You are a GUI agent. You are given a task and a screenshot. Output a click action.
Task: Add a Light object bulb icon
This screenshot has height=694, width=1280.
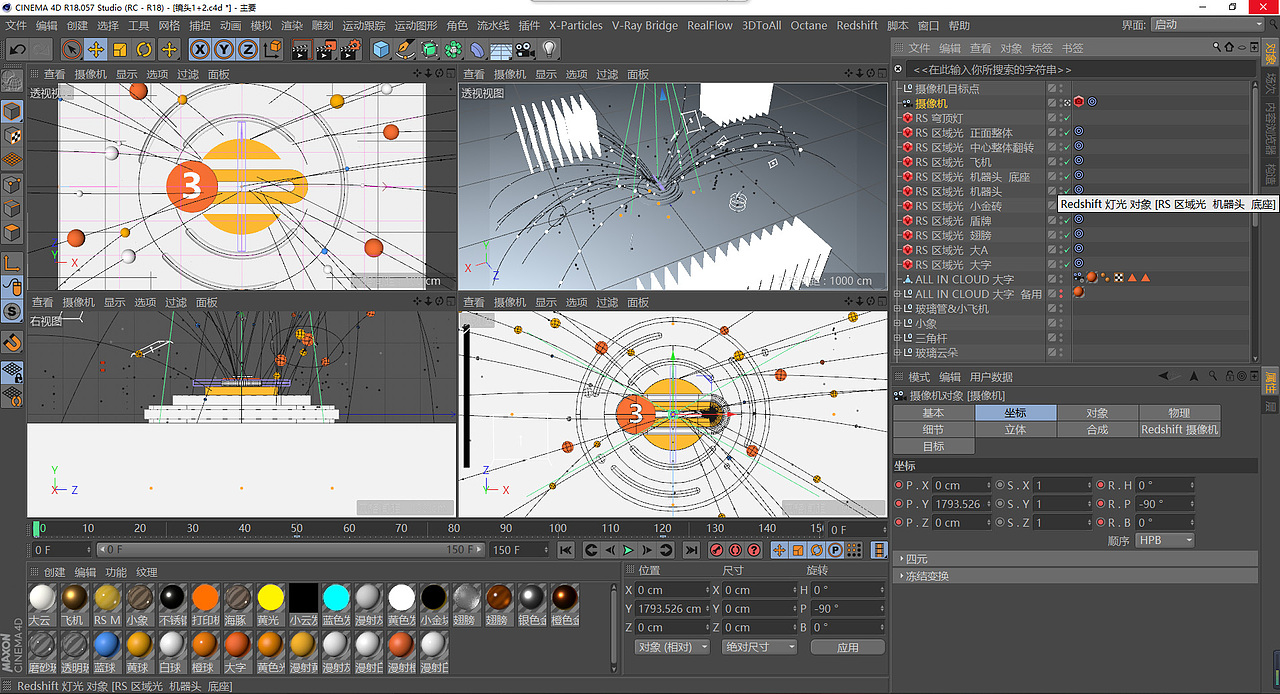[549, 49]
